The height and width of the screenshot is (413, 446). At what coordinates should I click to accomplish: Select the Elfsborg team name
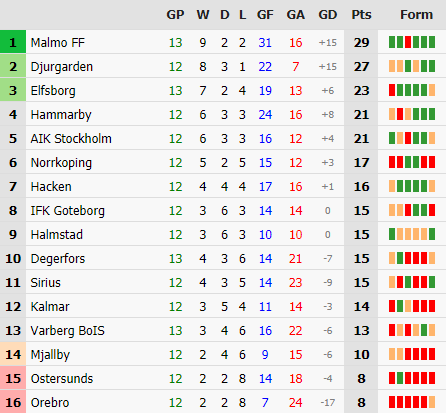click(x=53, y=91)
